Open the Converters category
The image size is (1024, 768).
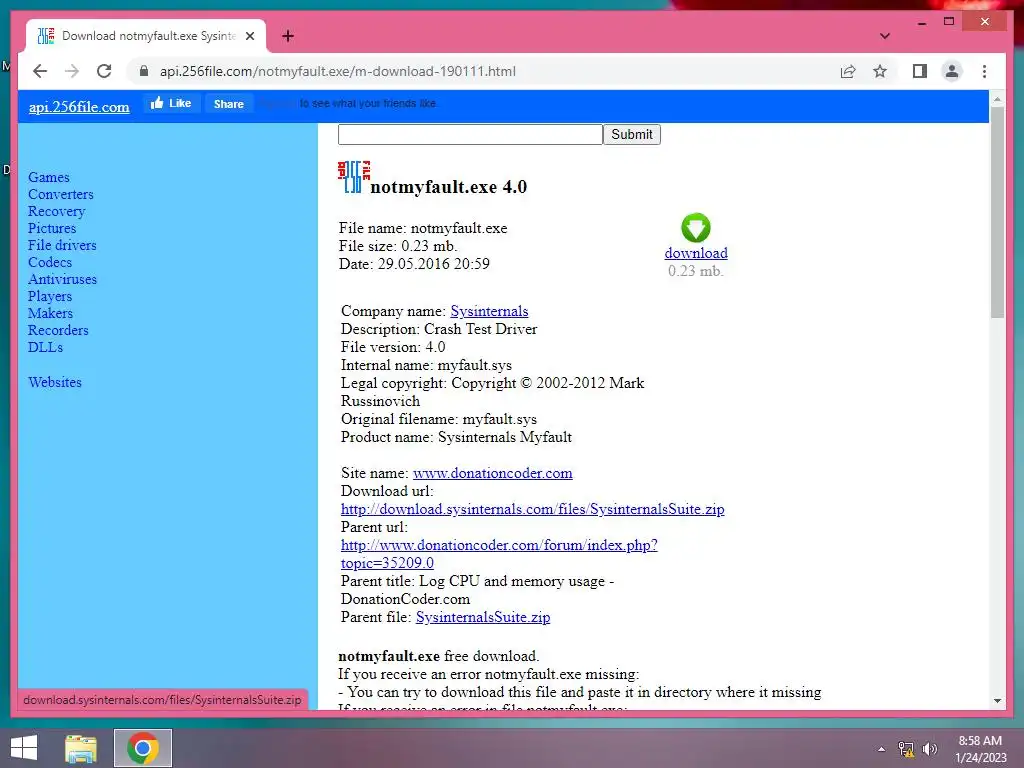tap(61, 195)
